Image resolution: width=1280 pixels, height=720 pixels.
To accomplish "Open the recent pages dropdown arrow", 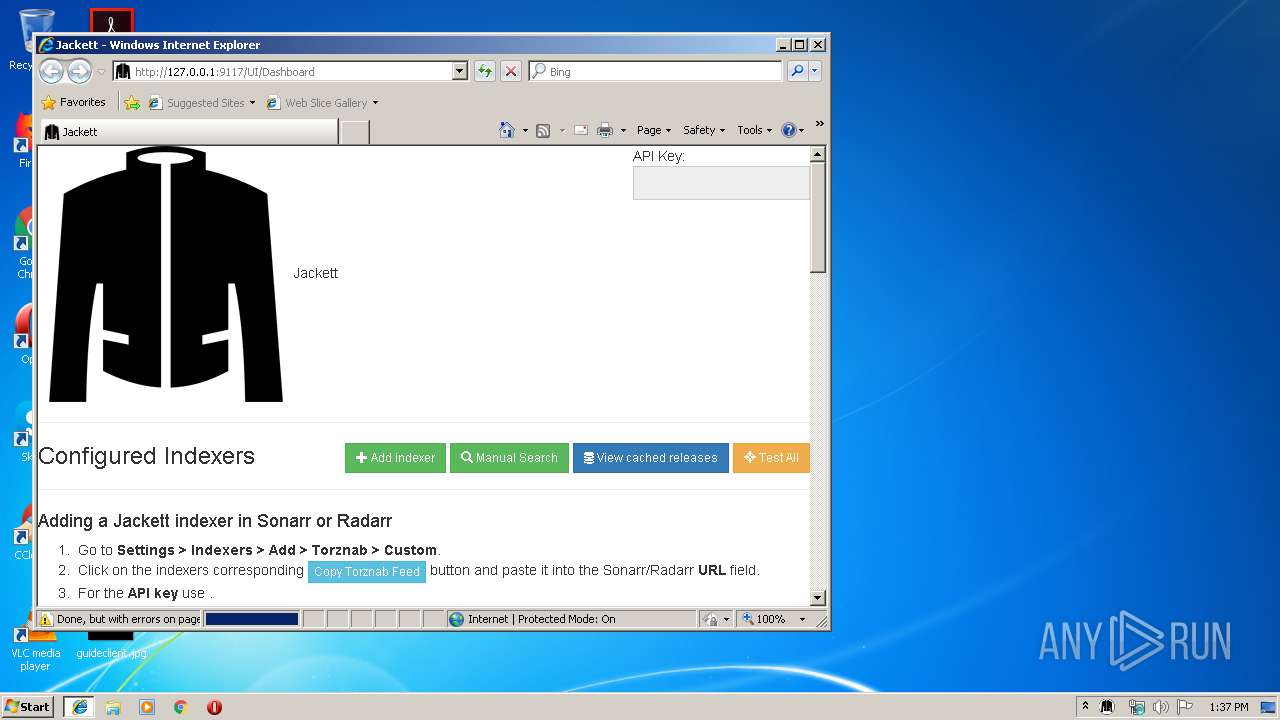I will (101, 72).
